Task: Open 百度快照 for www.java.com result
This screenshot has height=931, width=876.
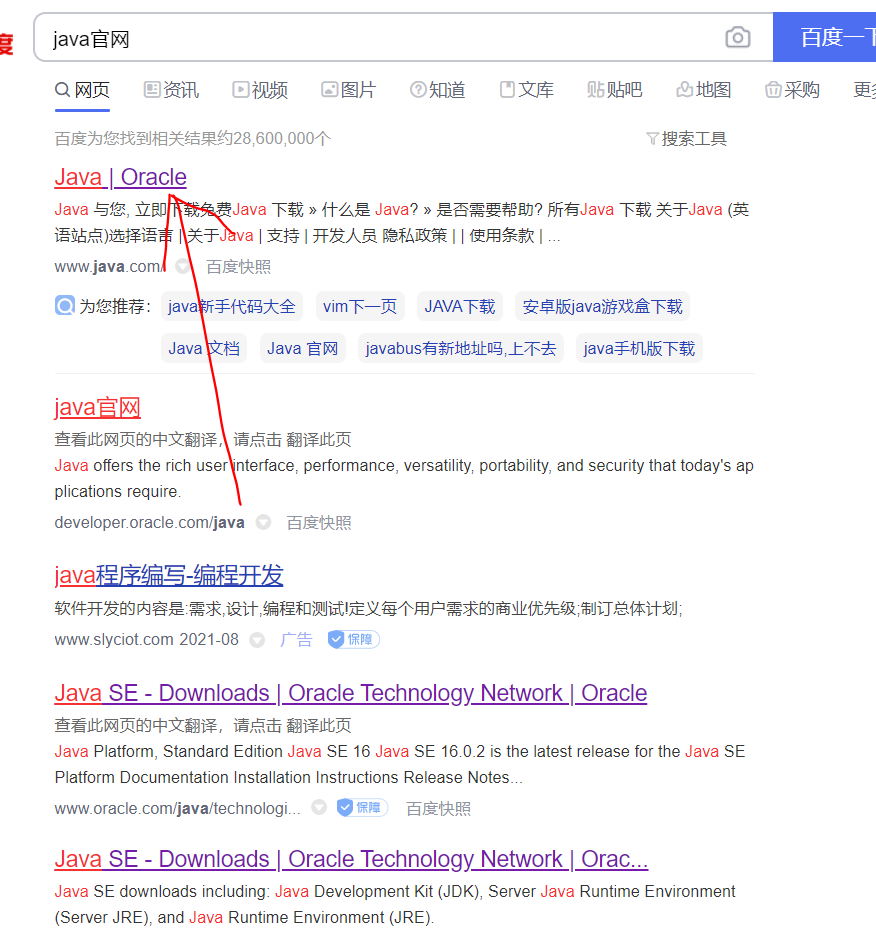Action: coord(238,267)
